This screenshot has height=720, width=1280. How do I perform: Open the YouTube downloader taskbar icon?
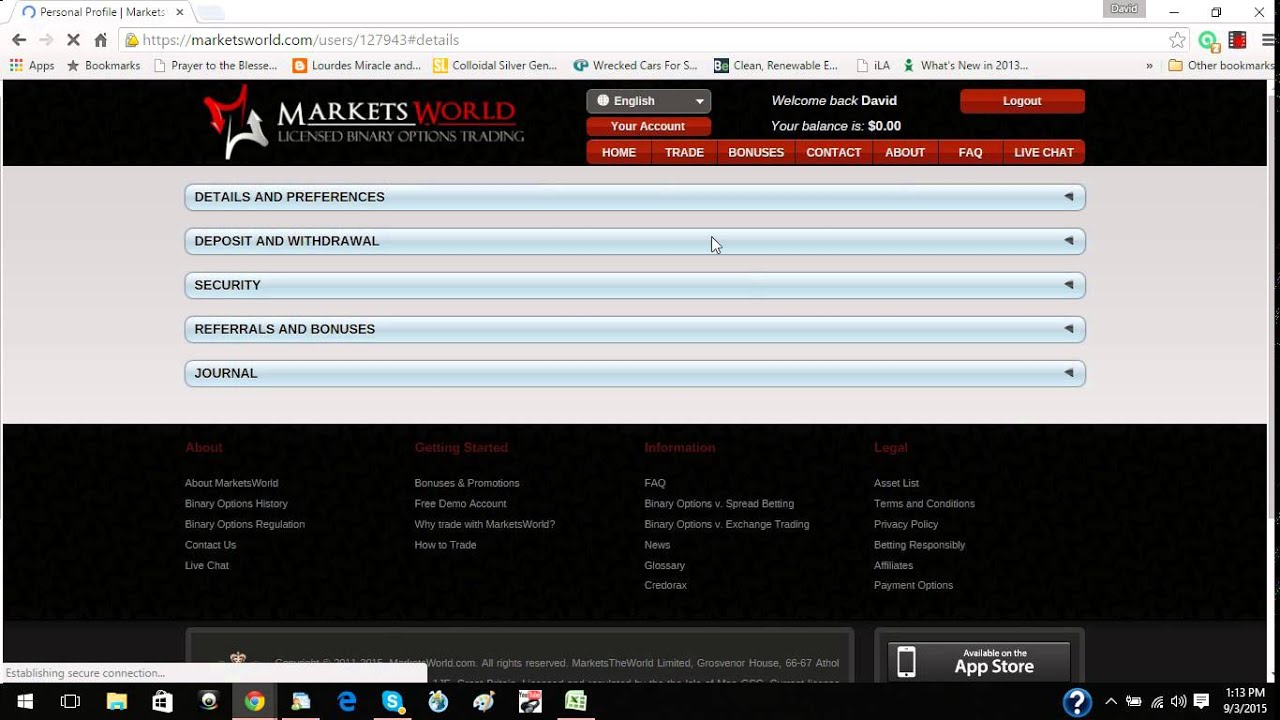click(x=530, y=702)
